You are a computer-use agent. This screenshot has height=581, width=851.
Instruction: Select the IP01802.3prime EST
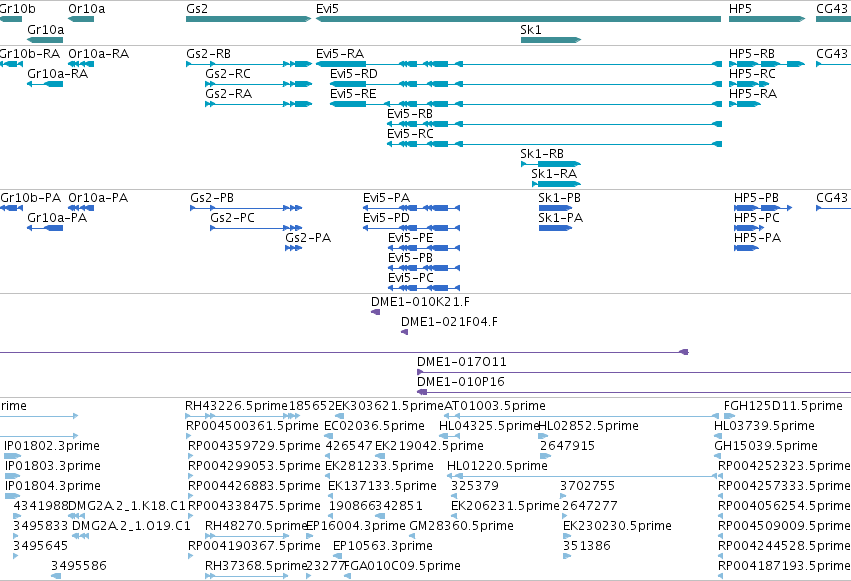coord(12,456)
